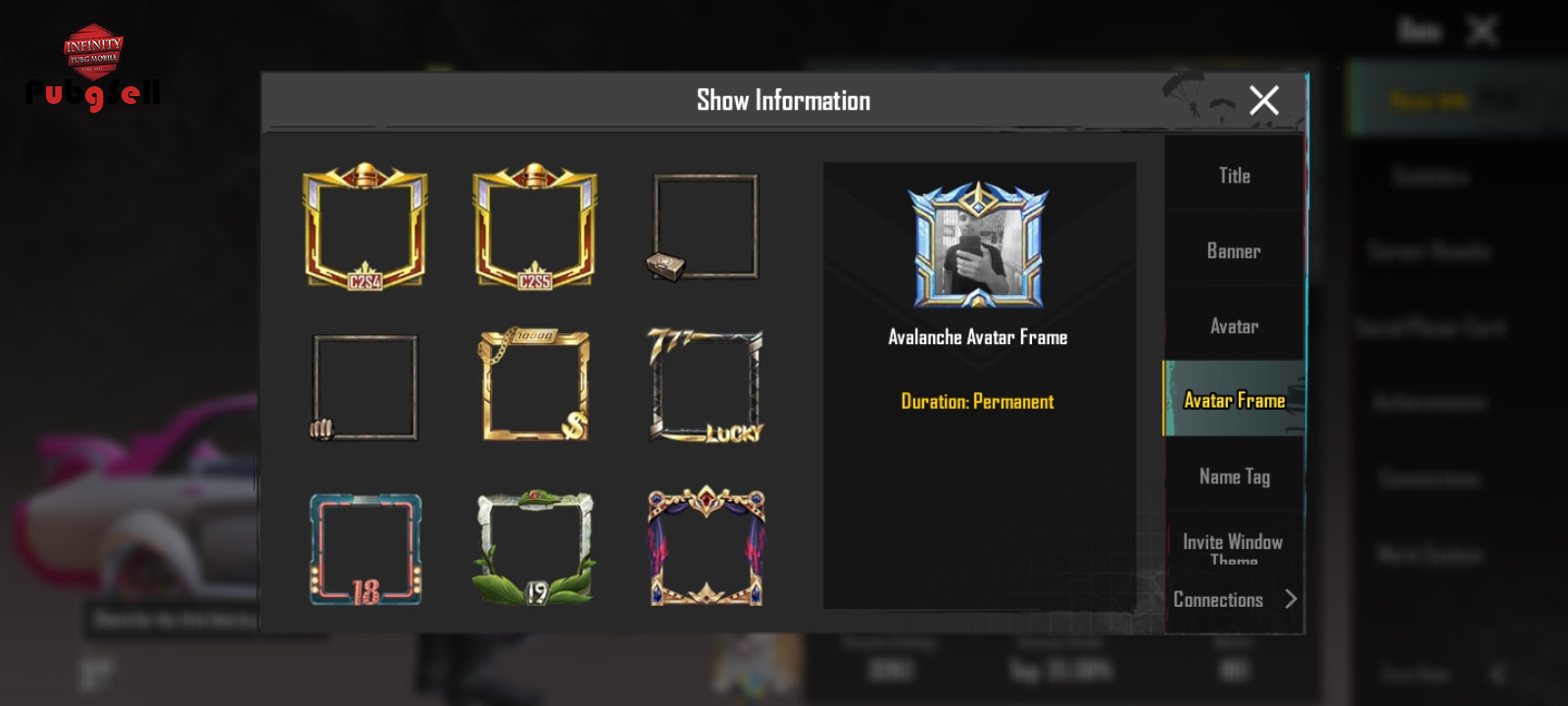This screenshot has width=1568, height=706.
Task: Choose the frame with supply crate icon
Action: 704,227
